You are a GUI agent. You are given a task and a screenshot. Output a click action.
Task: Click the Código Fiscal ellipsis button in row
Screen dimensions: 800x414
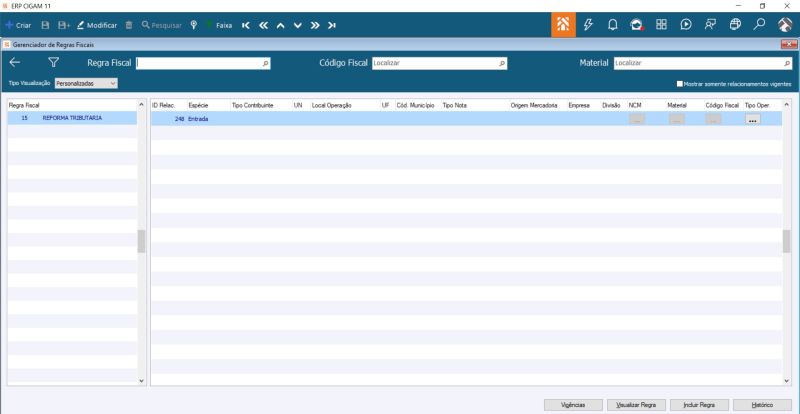click(714, 119)
